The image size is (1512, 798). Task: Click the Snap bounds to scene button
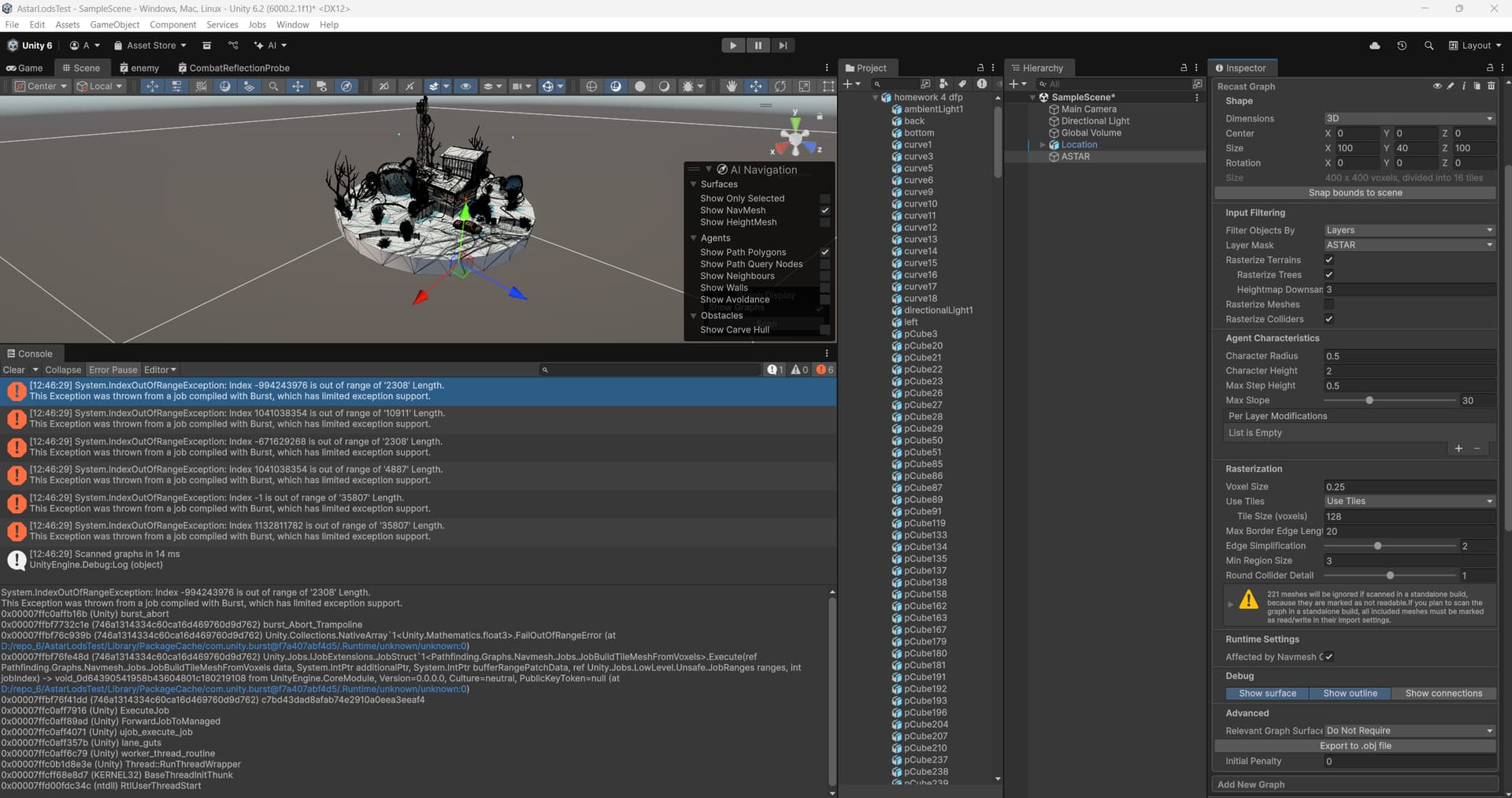[1354, 193]
